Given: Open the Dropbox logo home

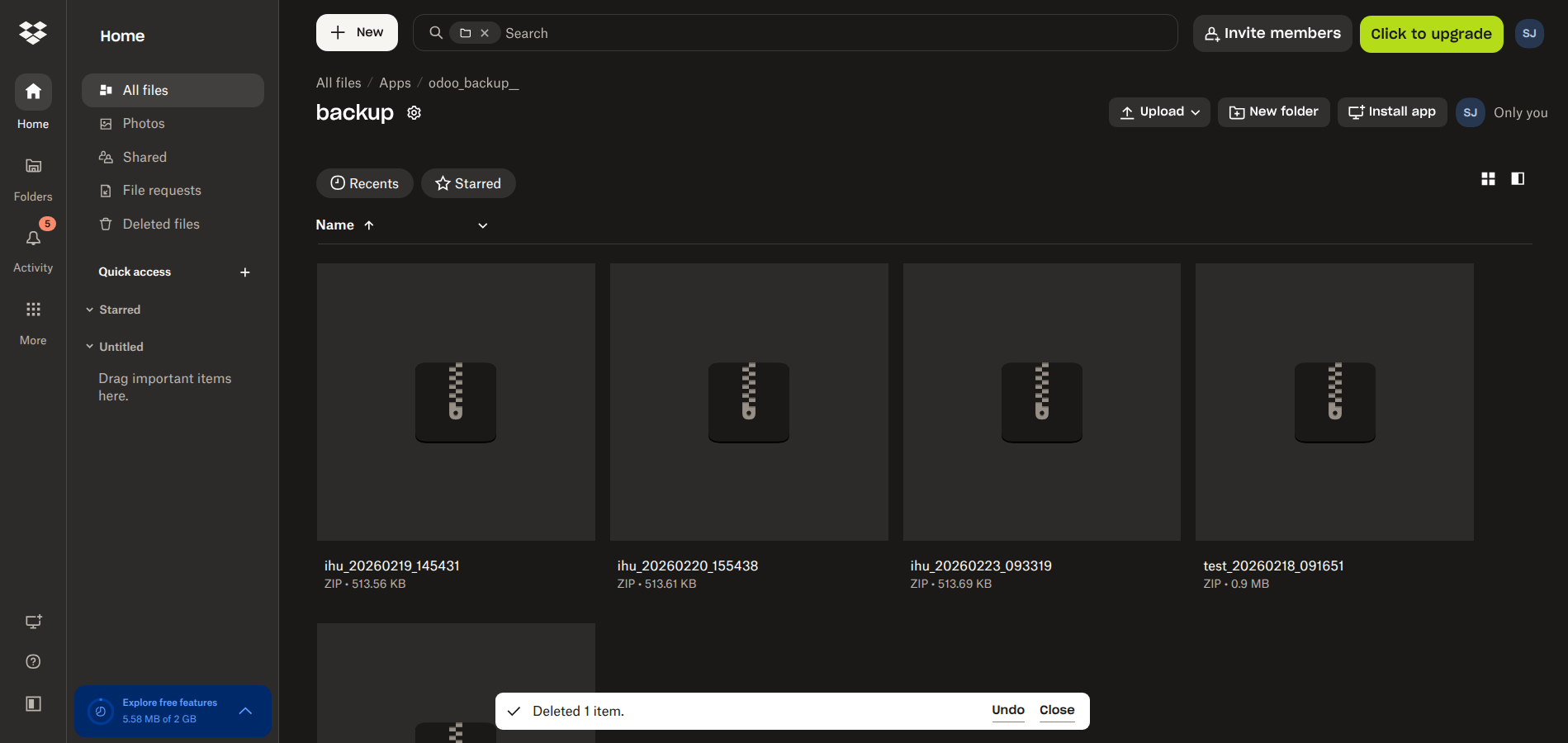Looking at the screenshot, I should [33, 33].
